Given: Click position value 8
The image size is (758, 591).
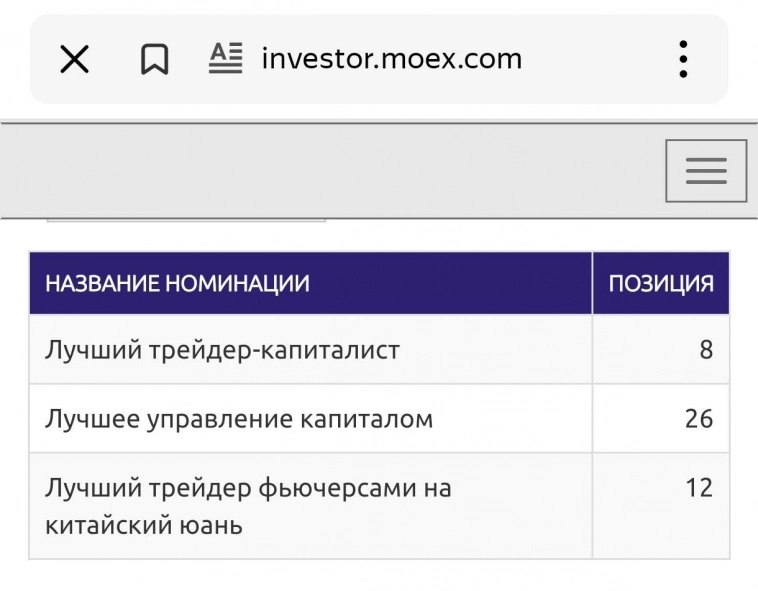Looking at the screenshot, I should [x=706, y=350].
